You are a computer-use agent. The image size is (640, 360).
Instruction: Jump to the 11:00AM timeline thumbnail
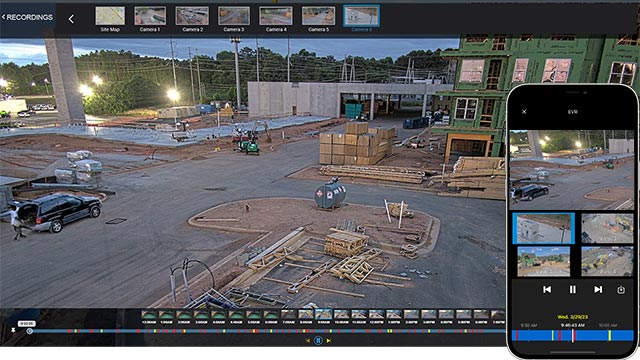pyautogui.click(x=359, y=315)
